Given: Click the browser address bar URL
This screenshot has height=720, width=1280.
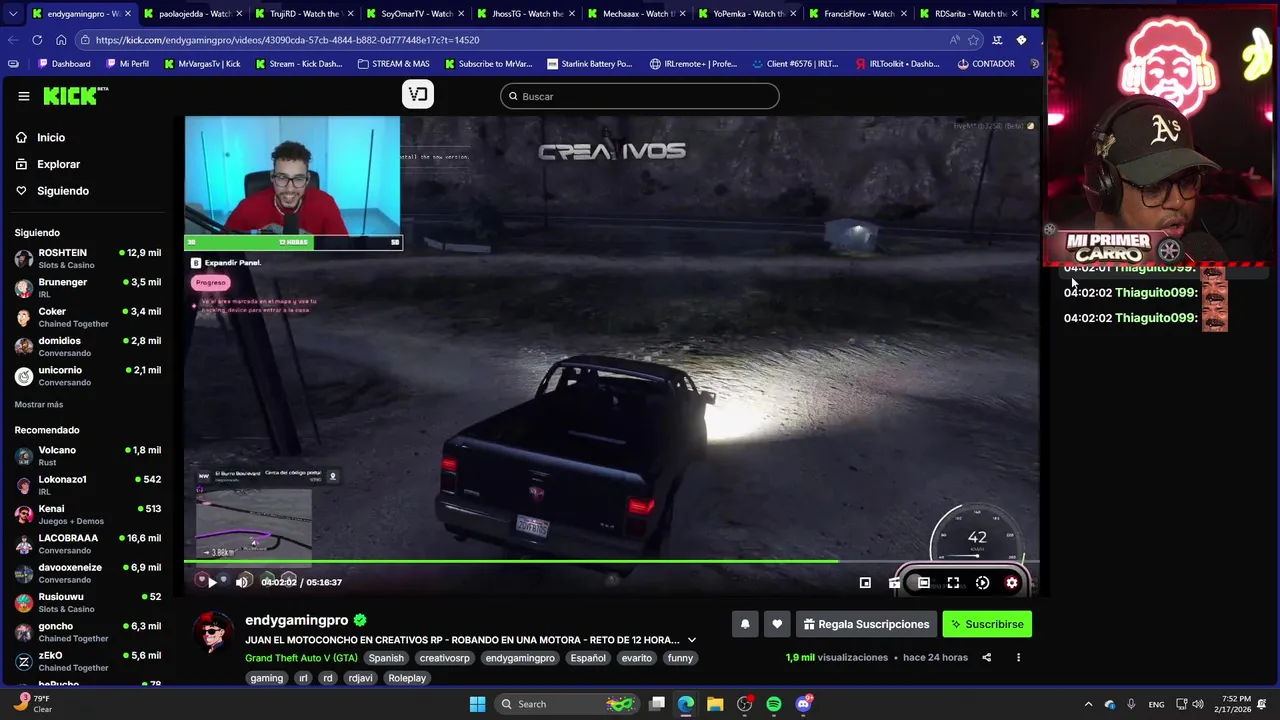Looking at the screenshot, I should coord(288,40).
